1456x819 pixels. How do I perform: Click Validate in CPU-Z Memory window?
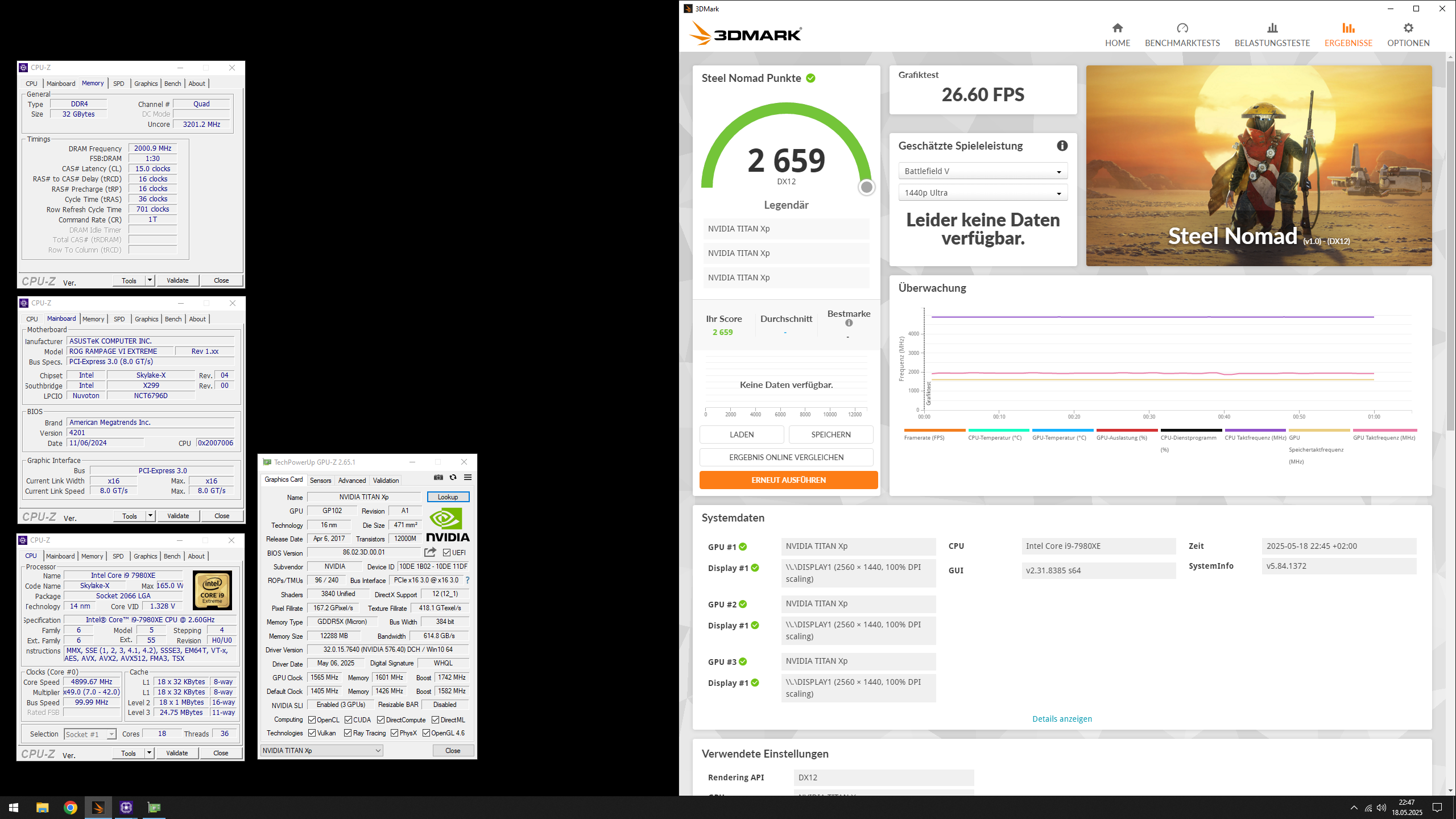tap(177, 280)
